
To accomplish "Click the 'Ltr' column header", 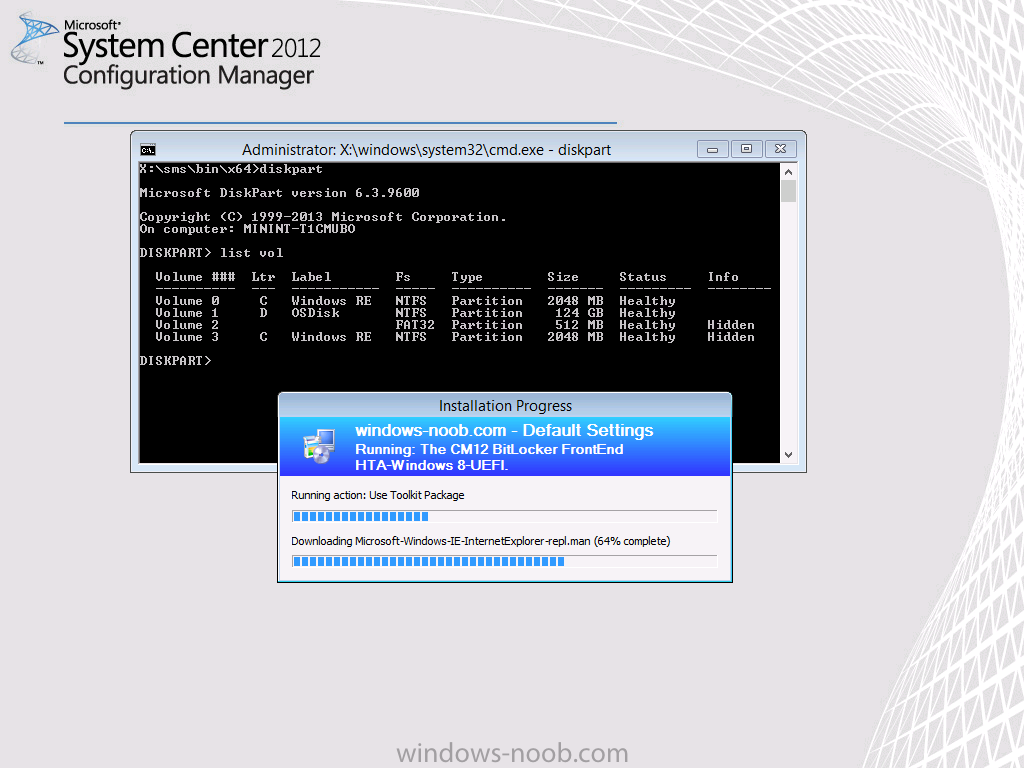I will [x=263, y=277].
